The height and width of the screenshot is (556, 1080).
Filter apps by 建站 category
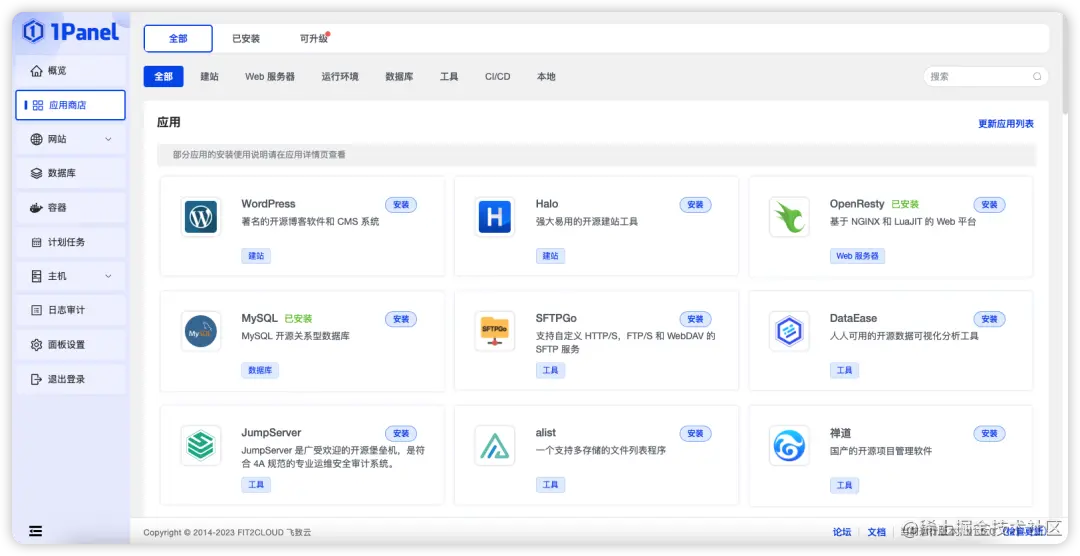[209, 76]
